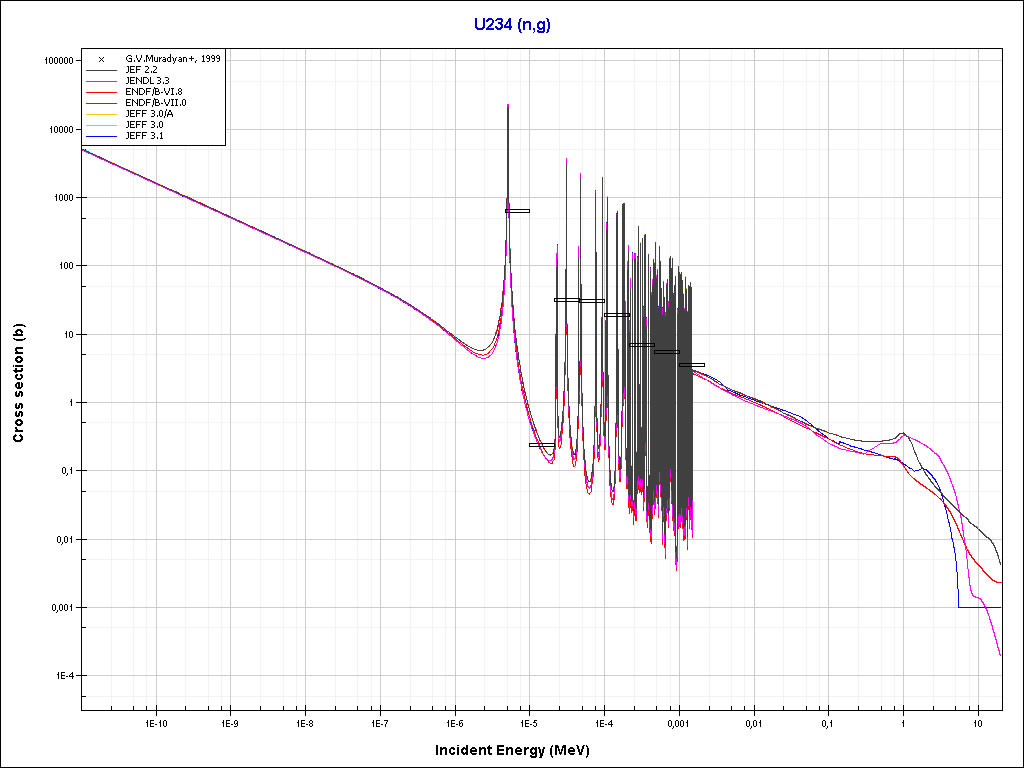
Task: Click the 0,01 tick label on y-axis
Action: click(63, 540)
